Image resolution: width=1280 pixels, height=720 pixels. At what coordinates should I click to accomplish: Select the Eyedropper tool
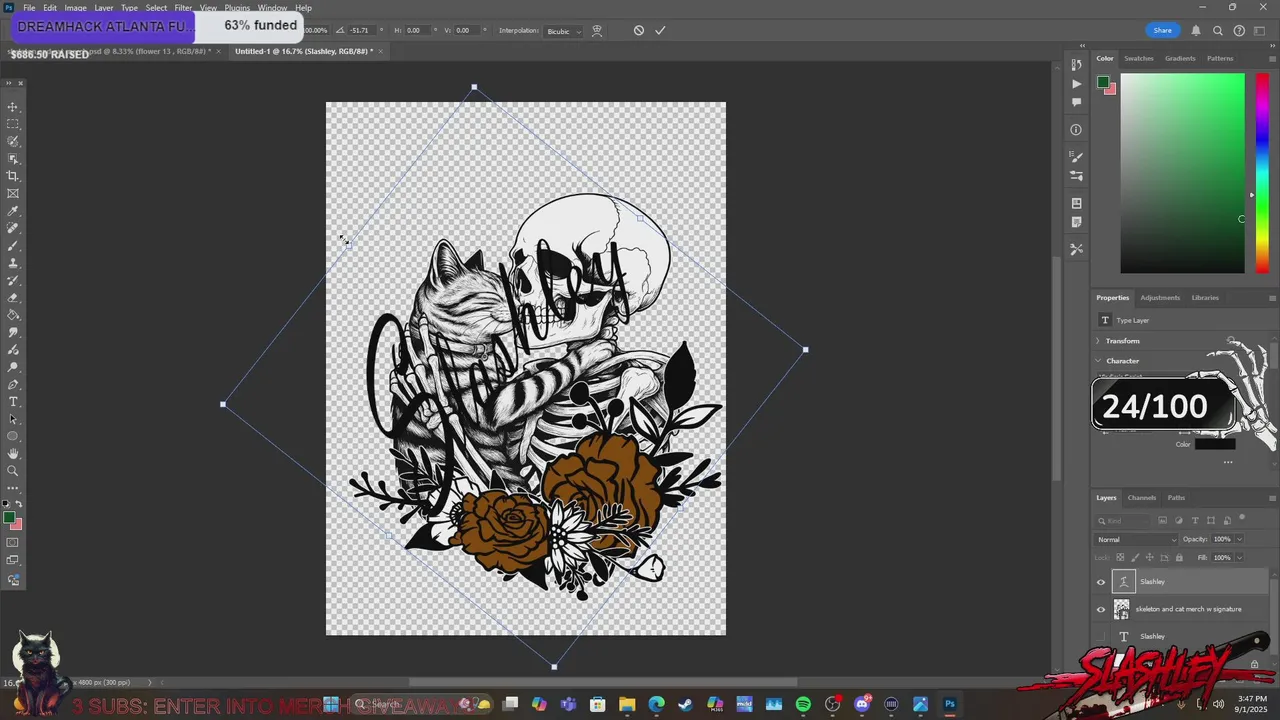pos(13,211)
